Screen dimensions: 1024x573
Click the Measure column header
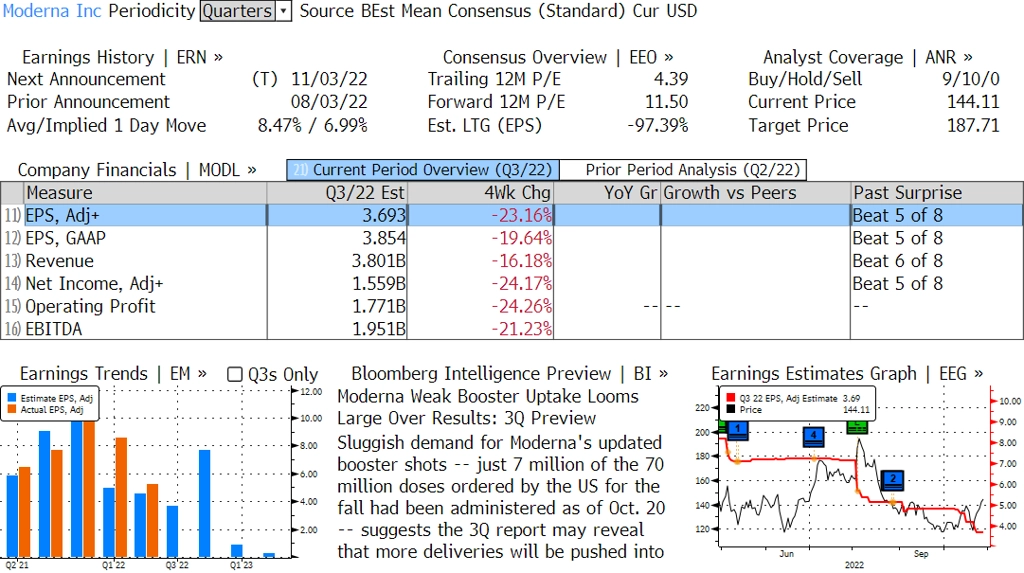[x=145, y=193]
